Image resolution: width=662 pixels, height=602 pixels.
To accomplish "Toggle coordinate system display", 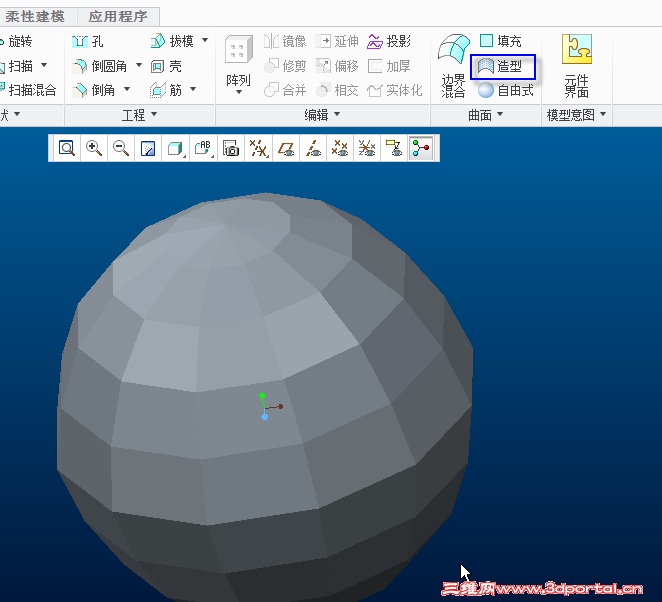I will pos(367,148).
